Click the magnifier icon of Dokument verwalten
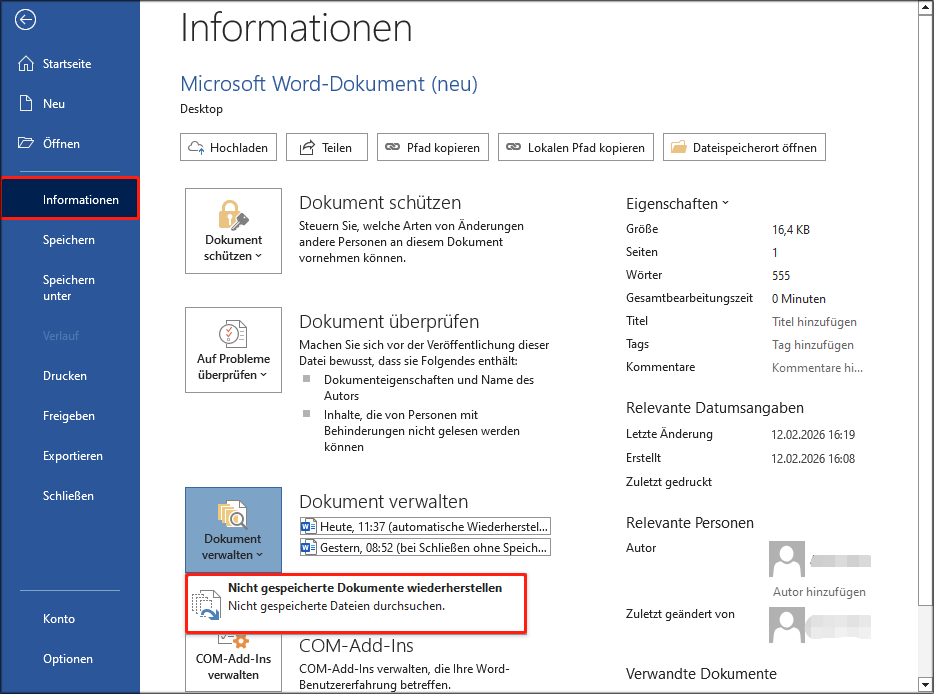 232,515
